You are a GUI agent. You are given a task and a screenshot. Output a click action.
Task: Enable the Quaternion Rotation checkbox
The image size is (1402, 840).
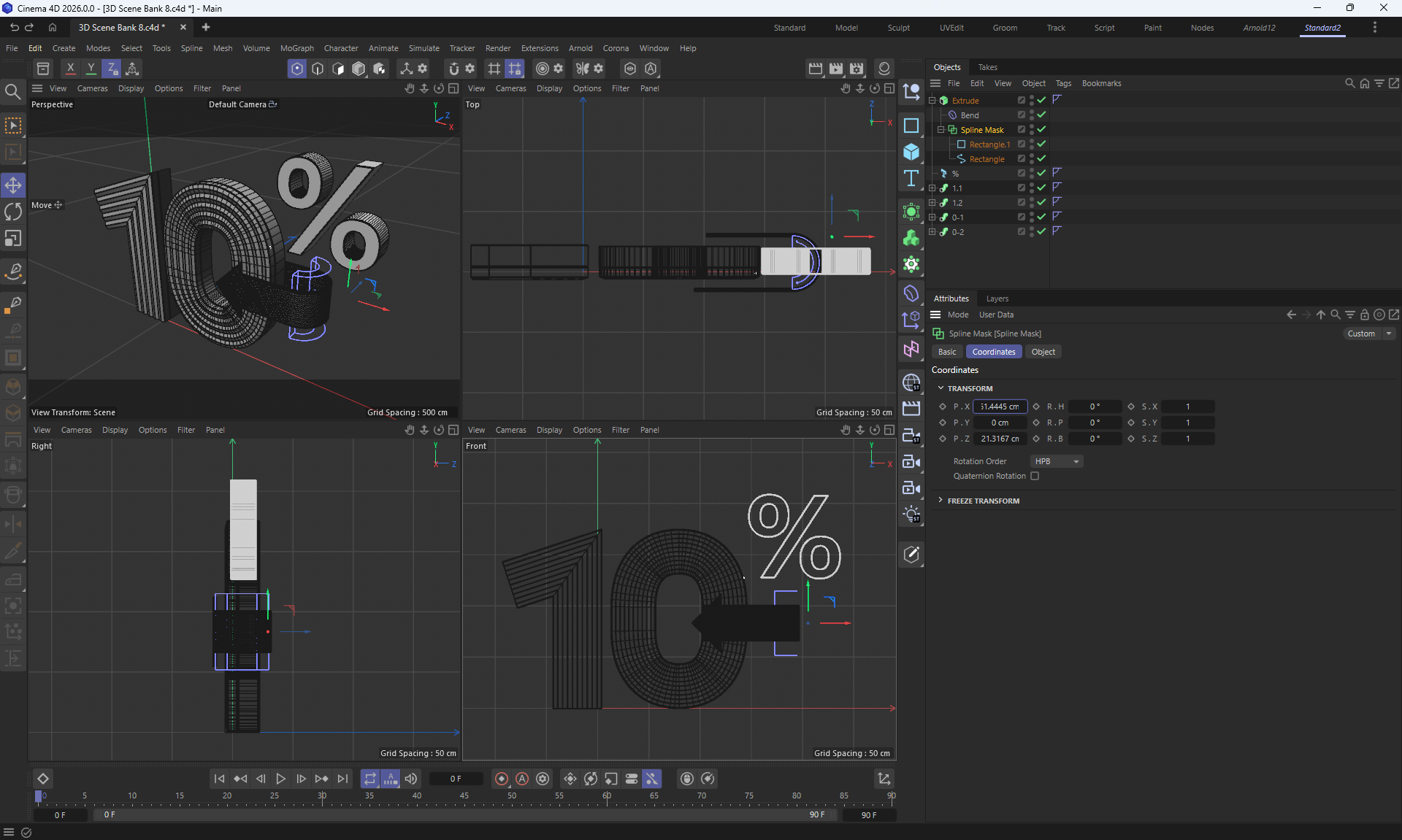click(x=1035, y=476)
